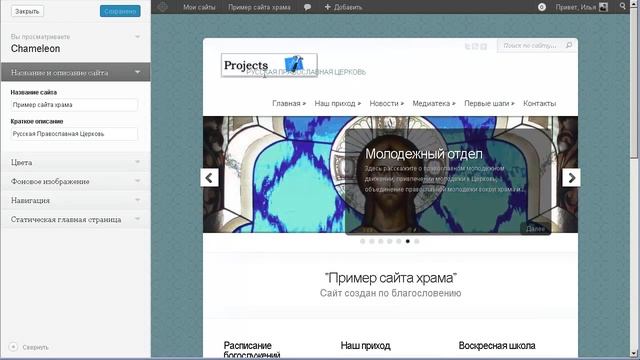Open the user avatar next to Привет, Илья
The width and height of the screenshot is (640, 360).
coord(603,7)
